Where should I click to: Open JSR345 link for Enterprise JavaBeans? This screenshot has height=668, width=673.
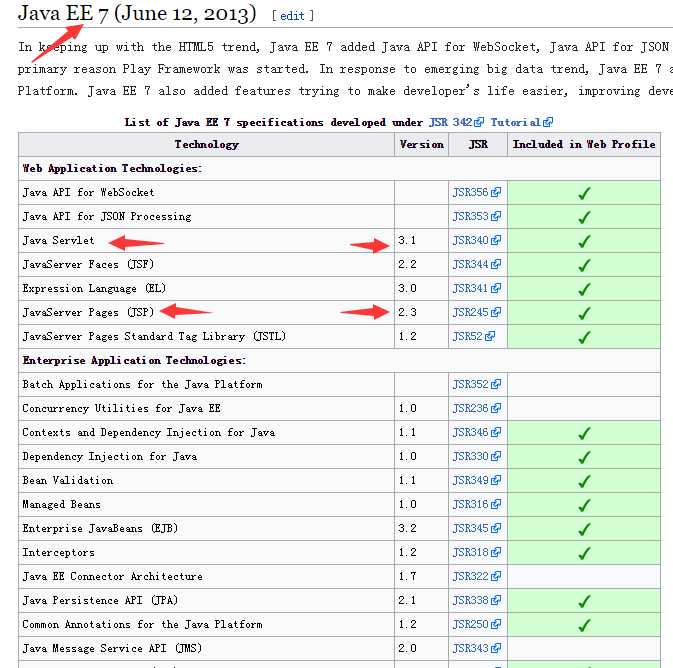coord(470,528)
